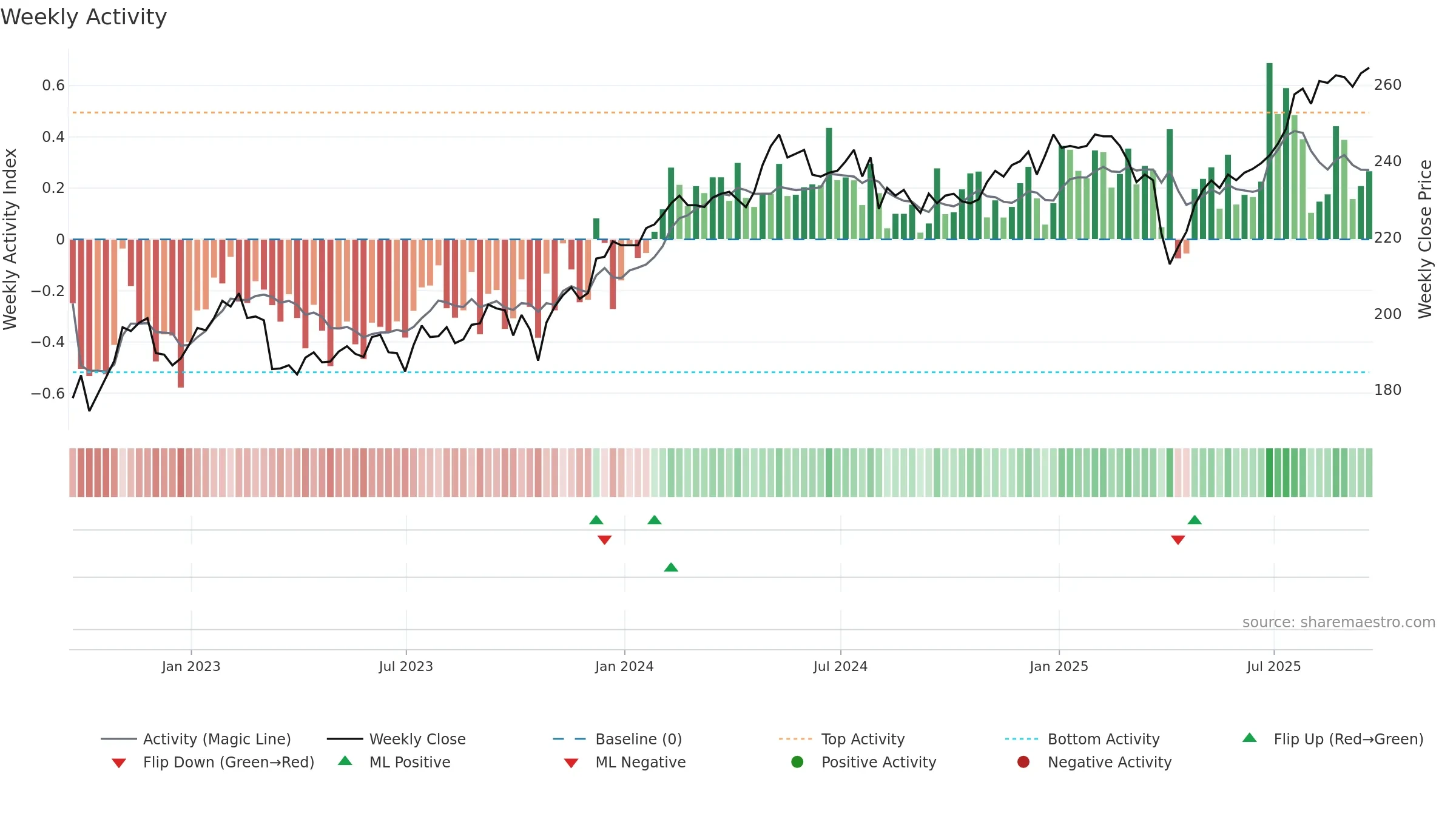
Task: Toggle the Weekly Close legend entry
Action: (396, 739)
